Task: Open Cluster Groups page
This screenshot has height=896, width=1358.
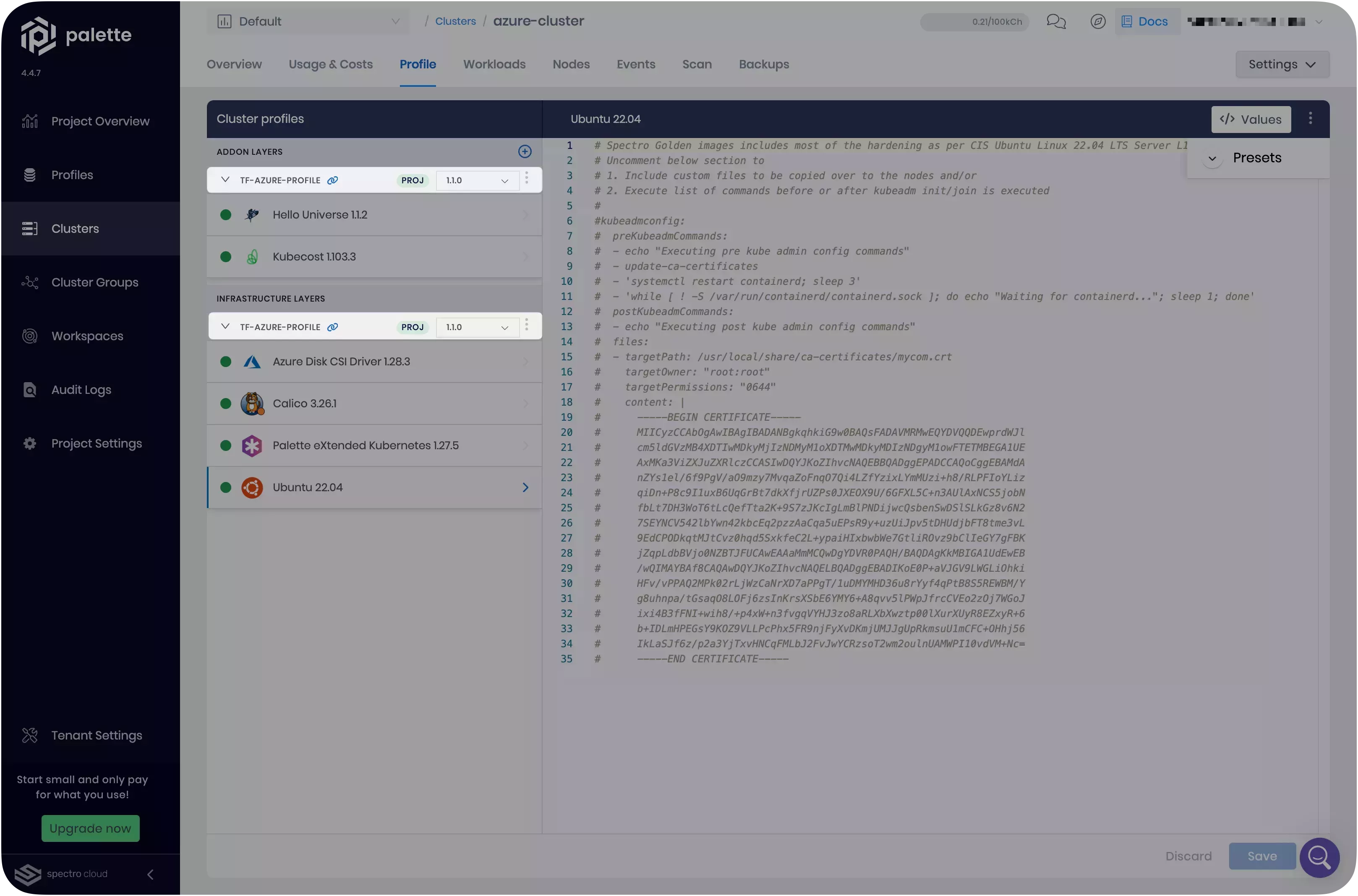Action: click(x=90, y=282)
